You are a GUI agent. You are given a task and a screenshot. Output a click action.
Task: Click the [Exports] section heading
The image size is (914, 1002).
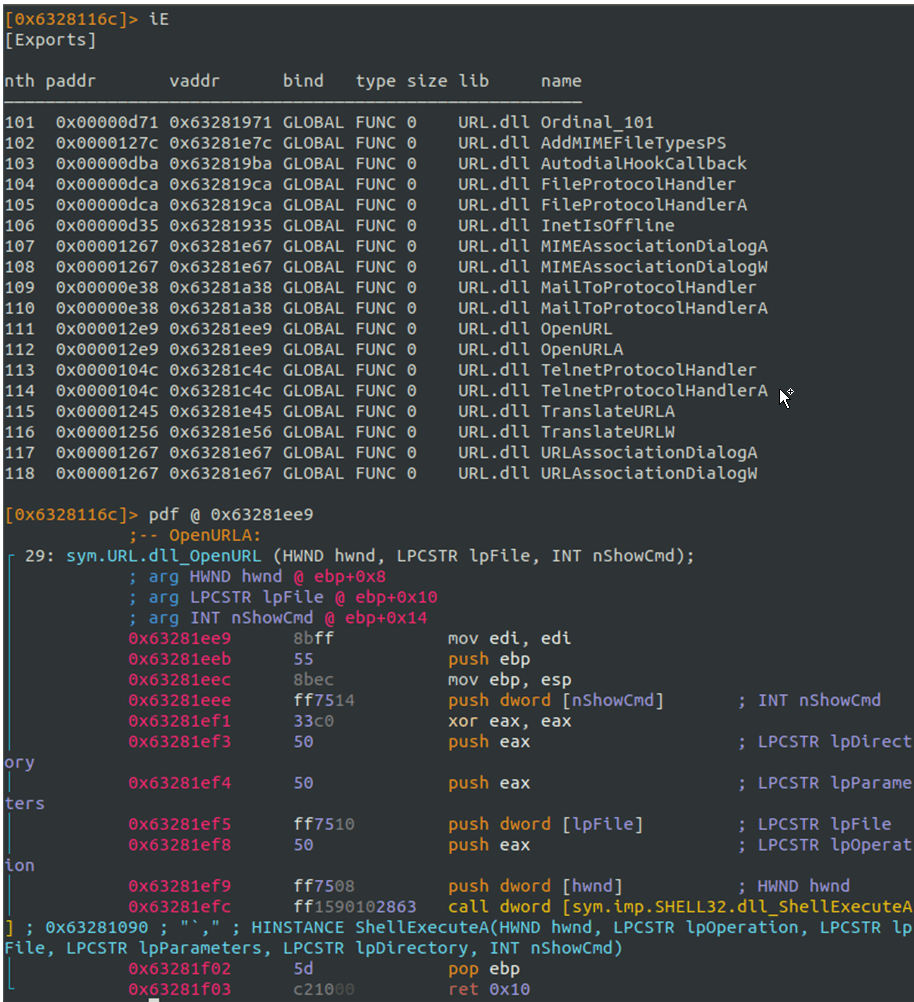[x=50, y=40]
